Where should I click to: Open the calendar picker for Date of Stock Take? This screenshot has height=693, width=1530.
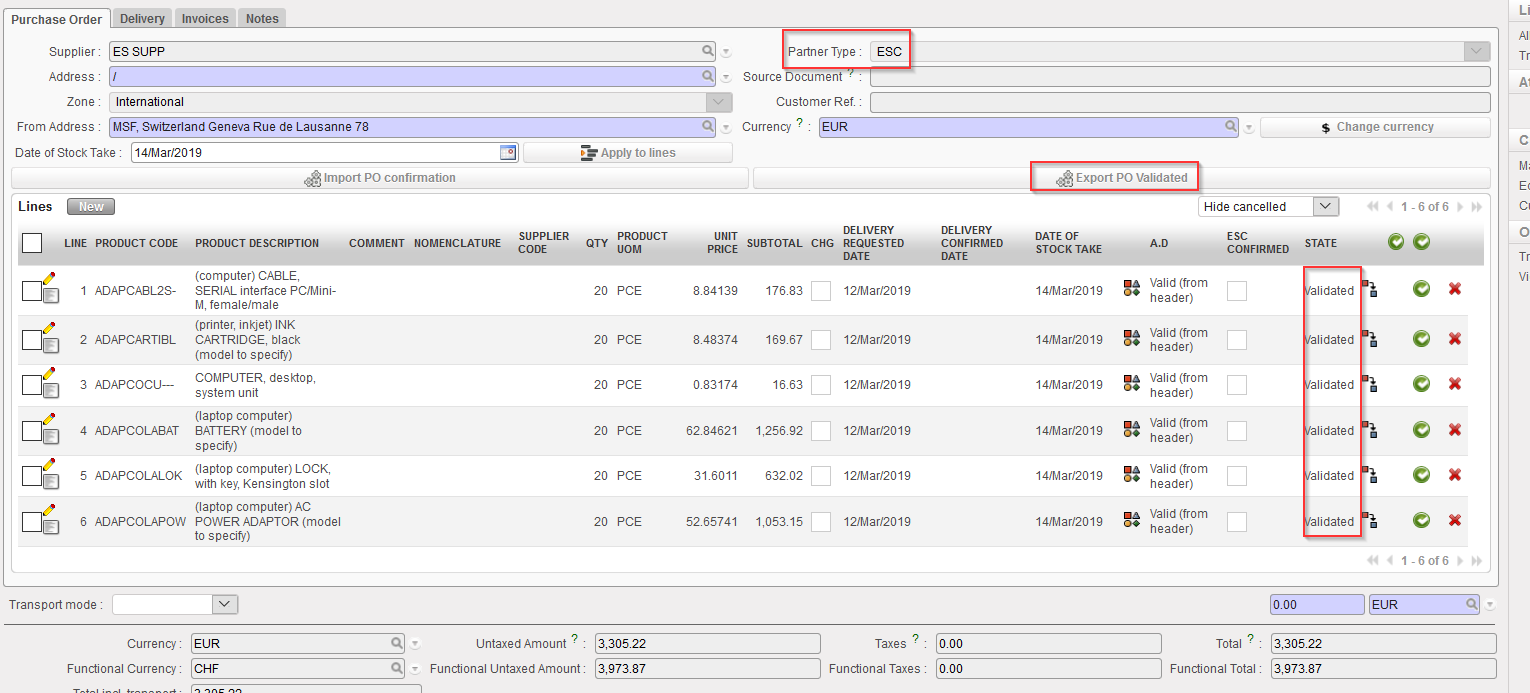tap(508, 153)
